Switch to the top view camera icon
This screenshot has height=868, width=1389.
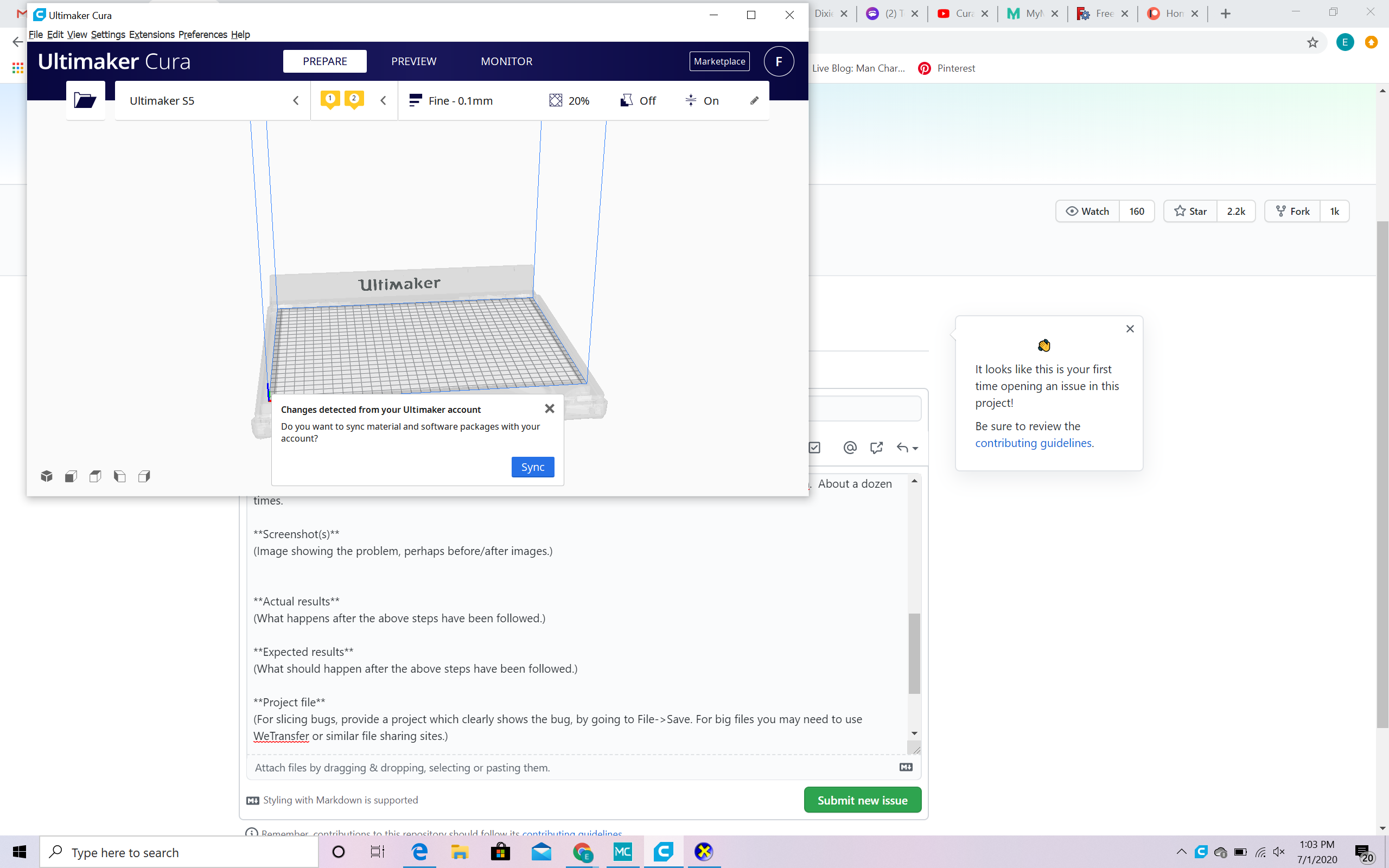coord(95,476)
